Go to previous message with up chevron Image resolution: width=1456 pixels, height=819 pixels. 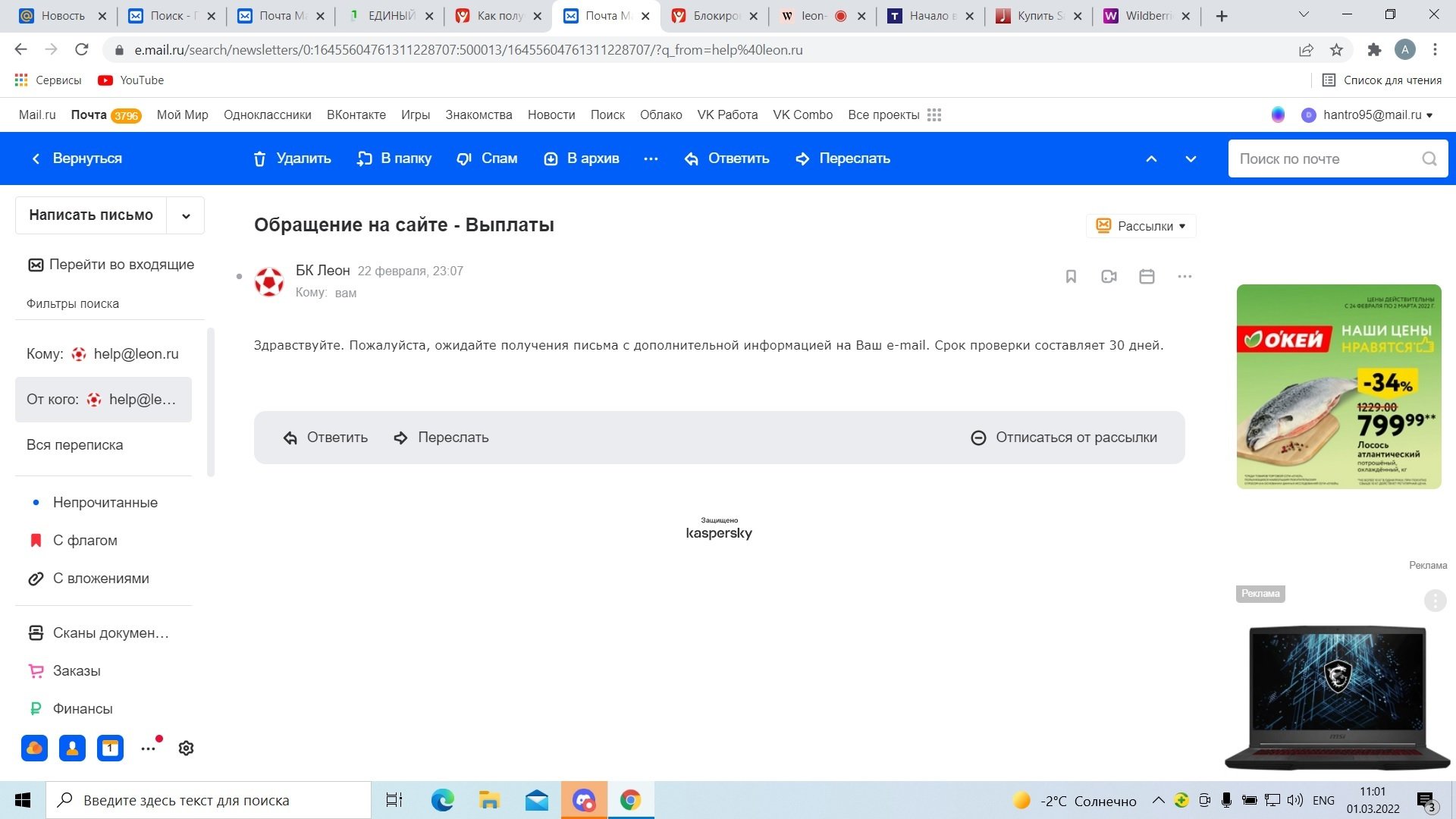coord(1151,158)
